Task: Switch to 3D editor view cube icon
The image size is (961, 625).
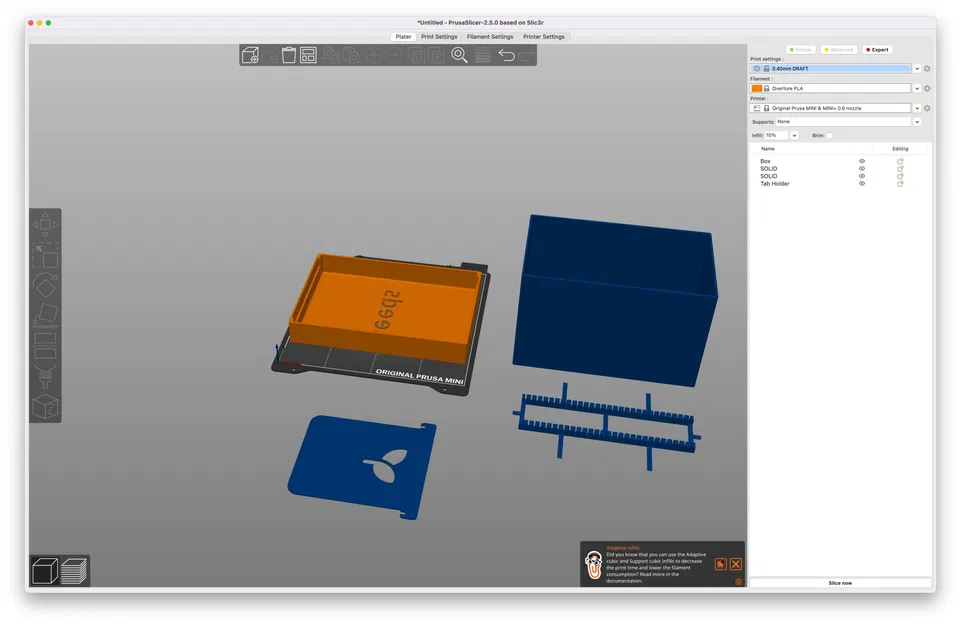Action: 45,570
